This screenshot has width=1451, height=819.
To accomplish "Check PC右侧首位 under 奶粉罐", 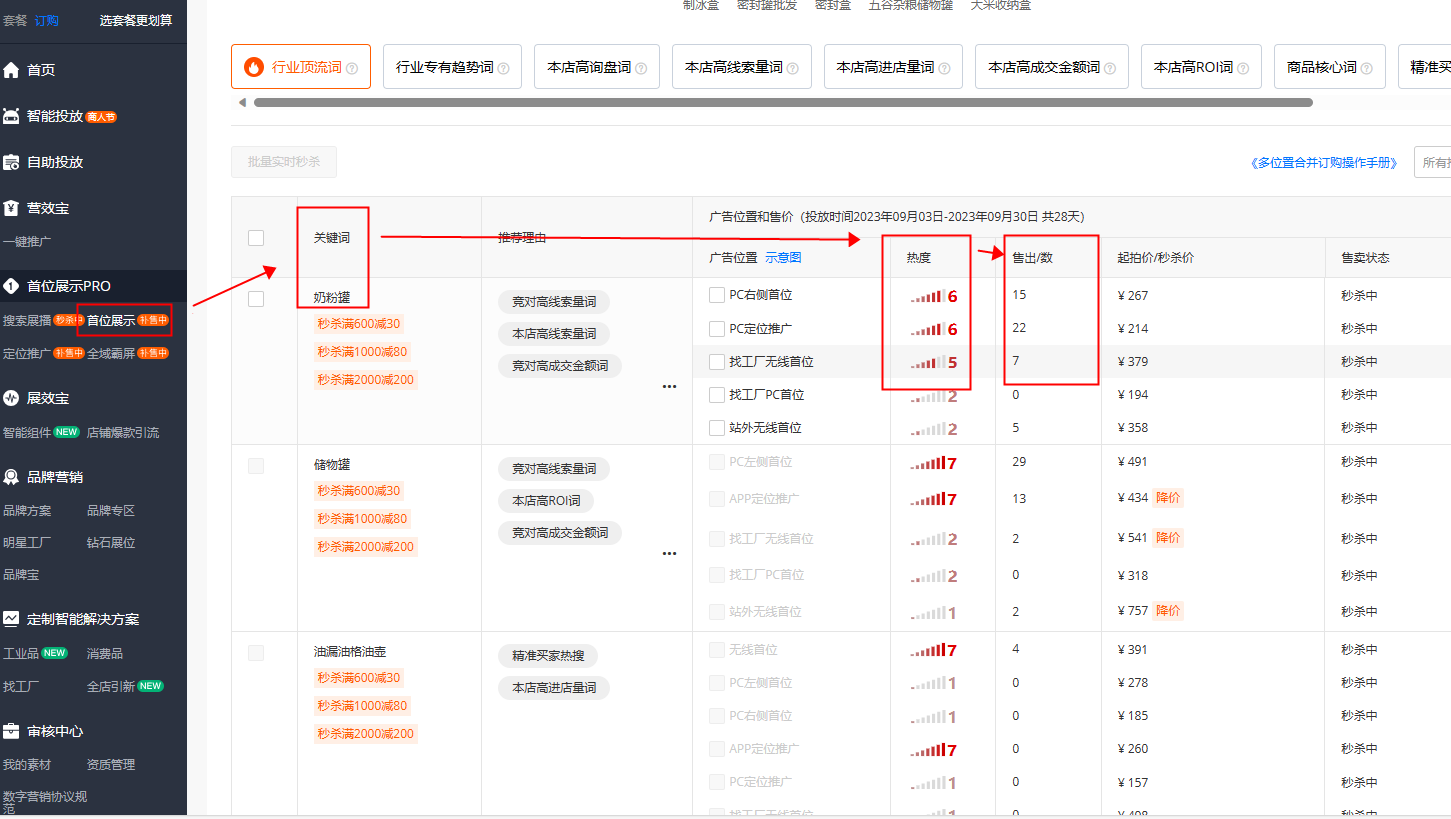I will (x=716, y=295).
